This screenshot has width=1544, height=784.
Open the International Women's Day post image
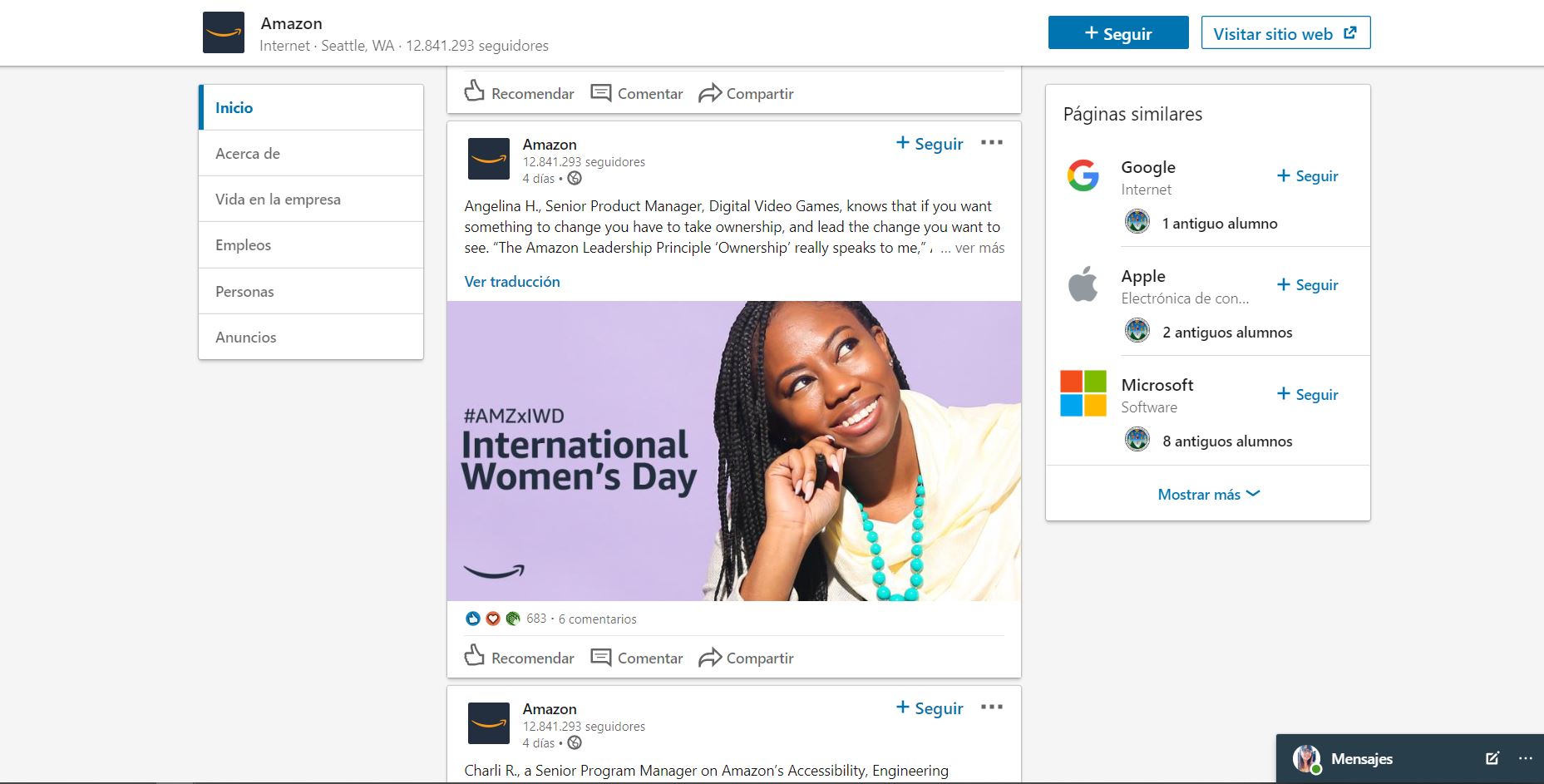click(x=733, y=451)
